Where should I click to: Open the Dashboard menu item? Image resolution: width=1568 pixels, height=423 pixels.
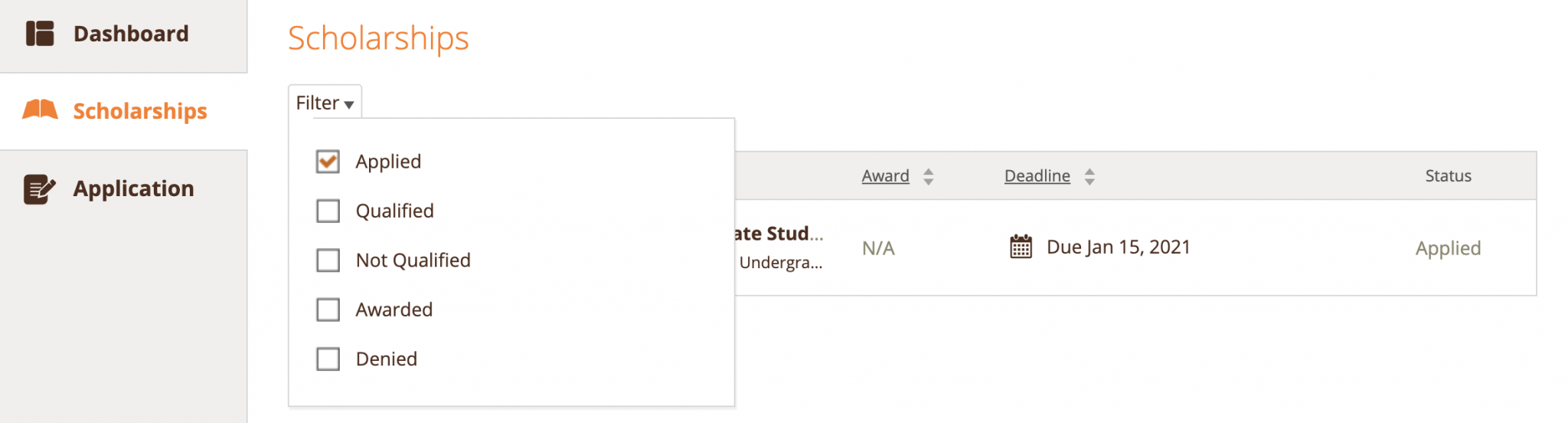tap(131, 34)
